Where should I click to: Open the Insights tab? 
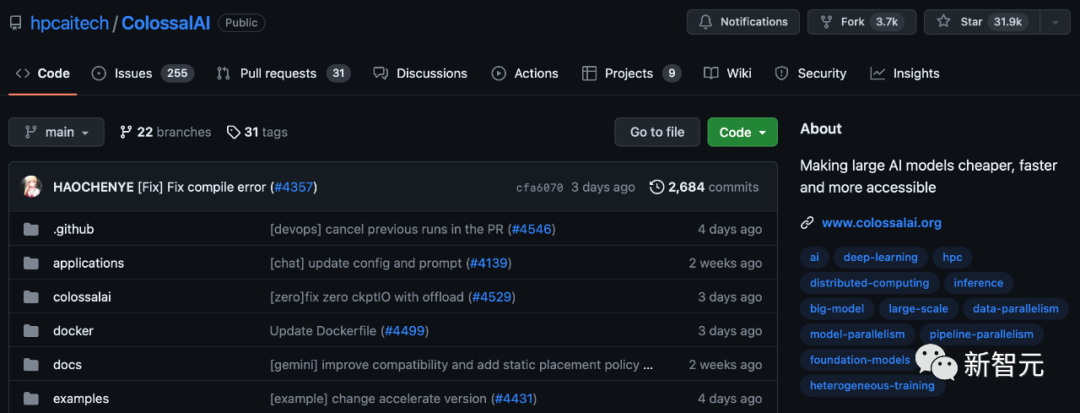coord(904,73)
